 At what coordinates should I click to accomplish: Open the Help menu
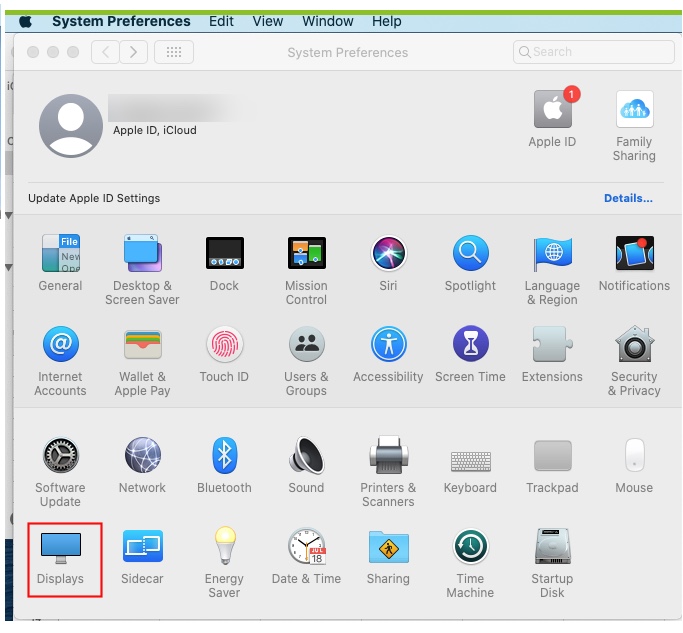tap(386, 21)
